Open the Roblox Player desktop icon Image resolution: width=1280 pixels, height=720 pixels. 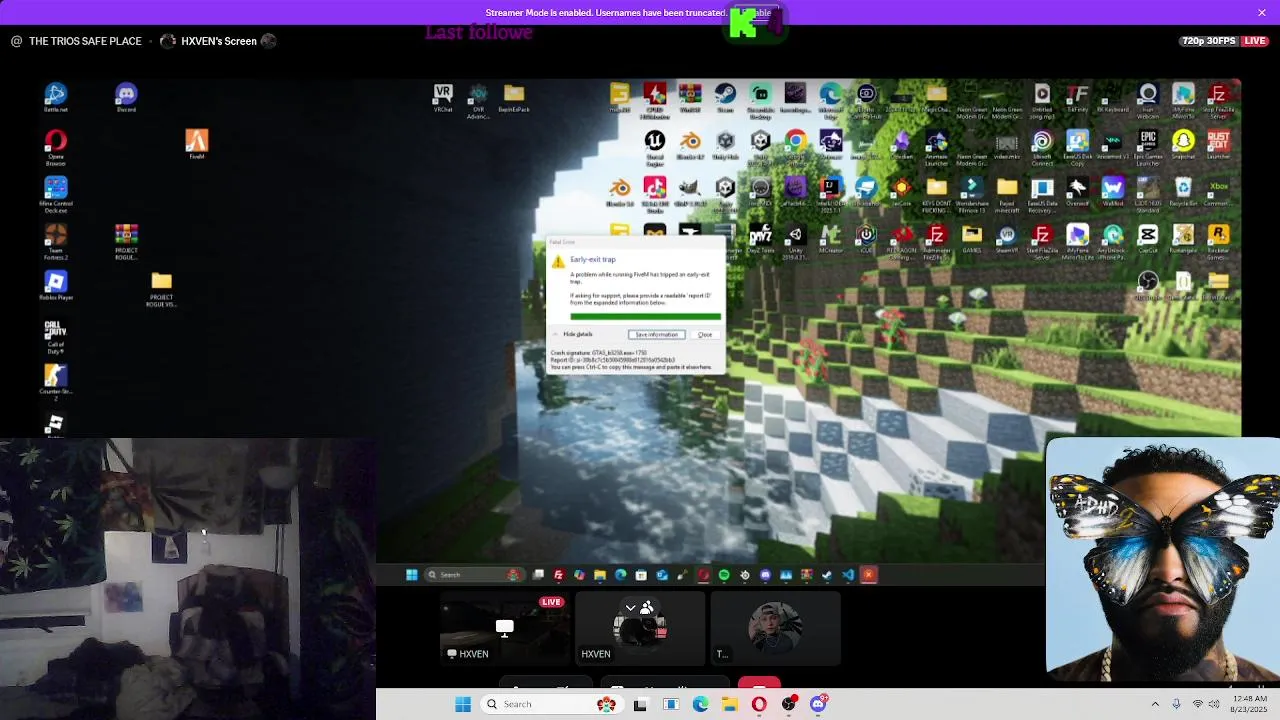(56, 285)
